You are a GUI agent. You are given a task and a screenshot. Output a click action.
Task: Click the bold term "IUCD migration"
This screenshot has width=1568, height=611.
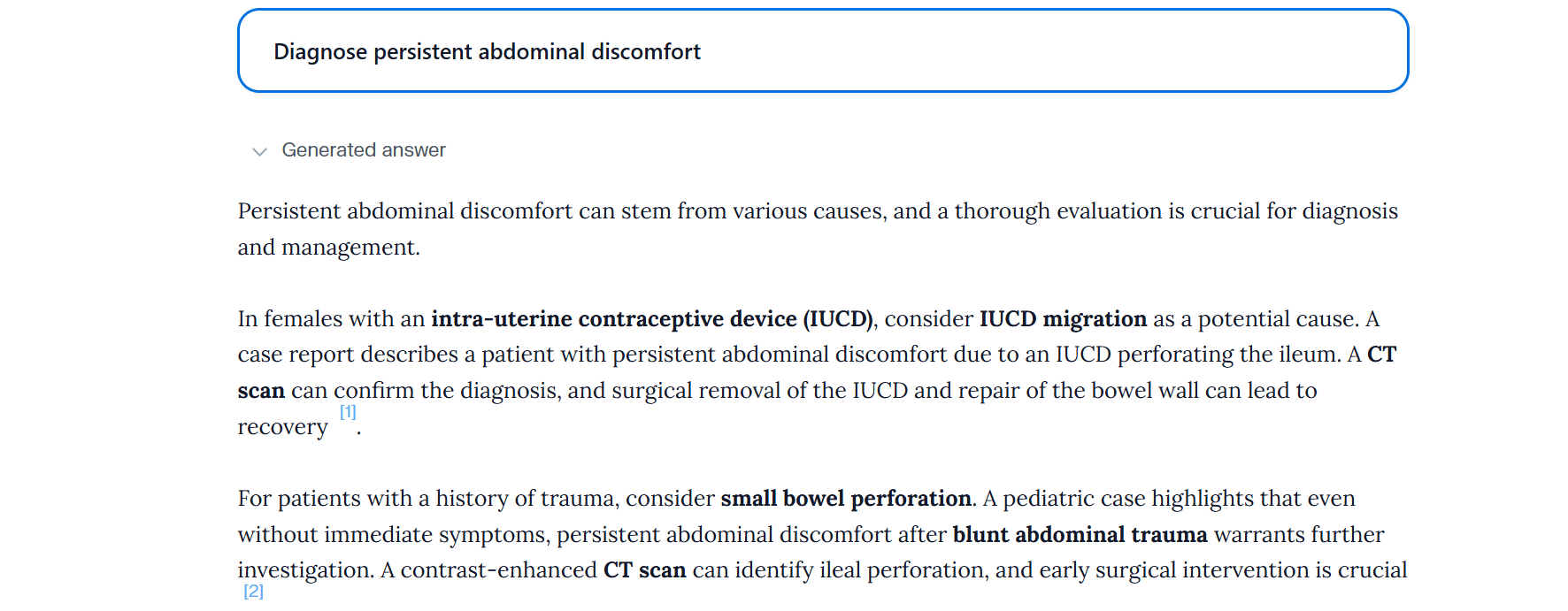[x=1063, y=319]
